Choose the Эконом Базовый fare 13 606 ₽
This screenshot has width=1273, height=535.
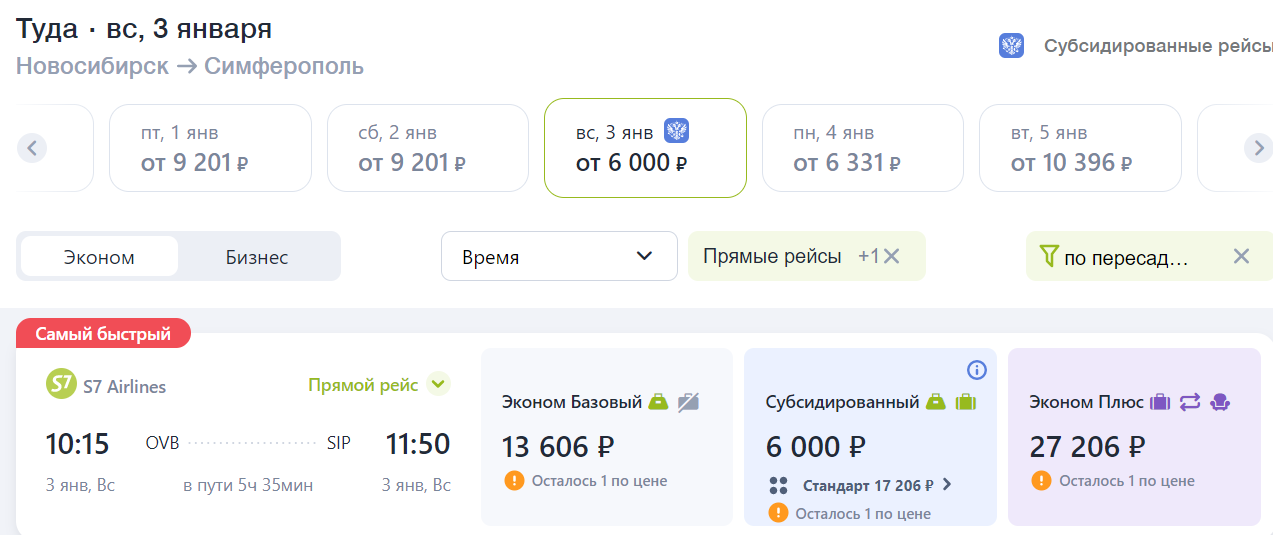pyautogui.click(x=607, y=436)
